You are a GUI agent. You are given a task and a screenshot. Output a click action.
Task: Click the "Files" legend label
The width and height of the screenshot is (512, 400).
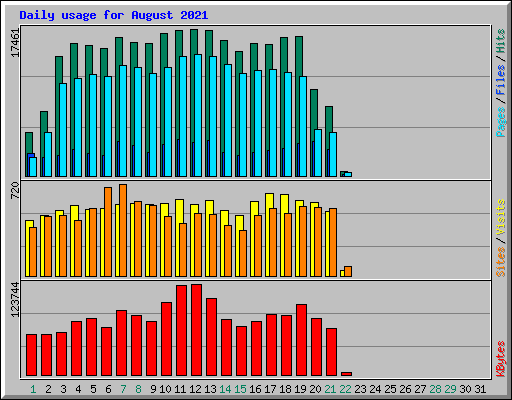(501, 80)
